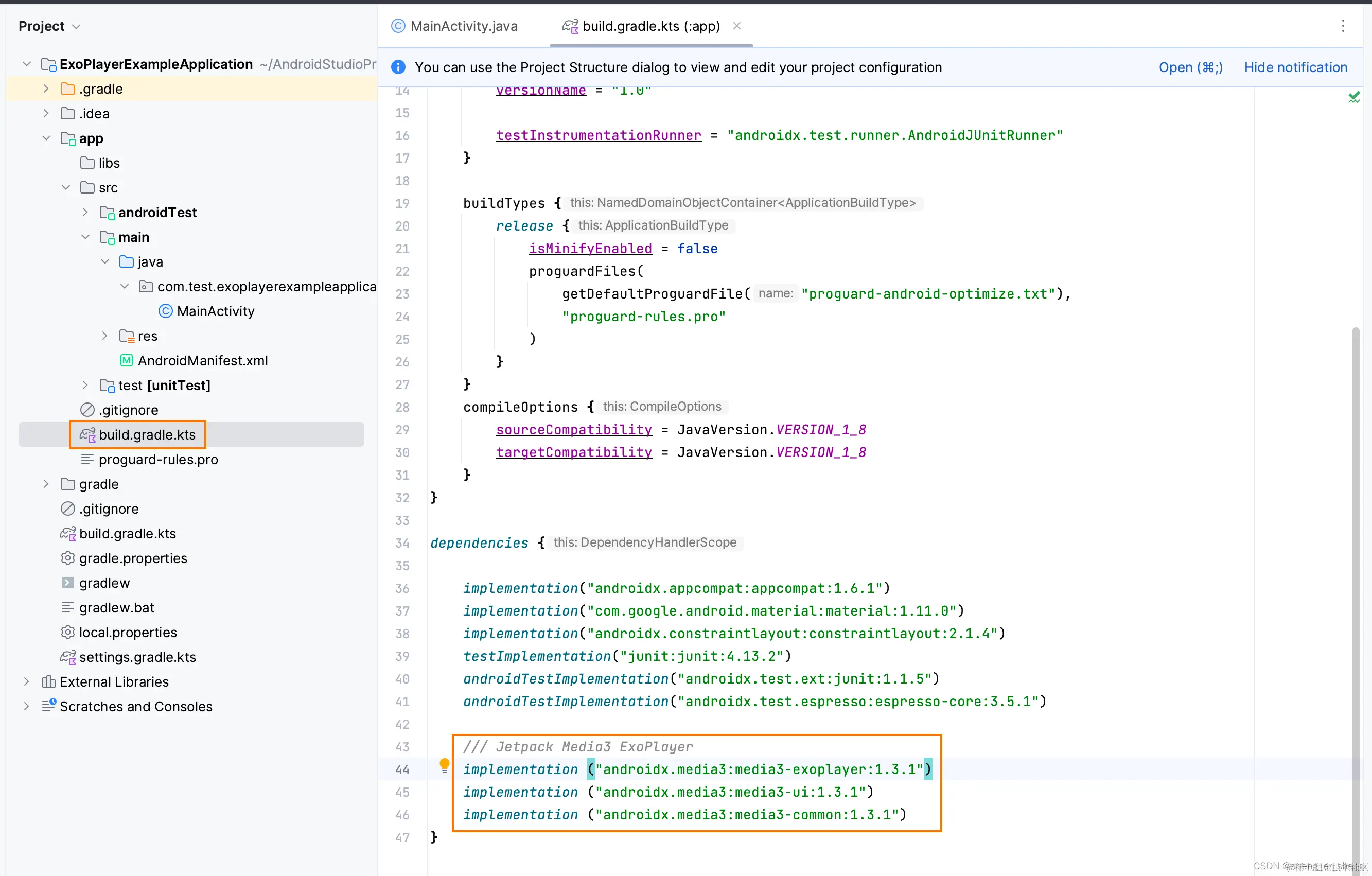Close the build.gradle.kts (:app) tab
Image resolution: width=1372 pixels, height=876 pixels.
click(737, 26)
